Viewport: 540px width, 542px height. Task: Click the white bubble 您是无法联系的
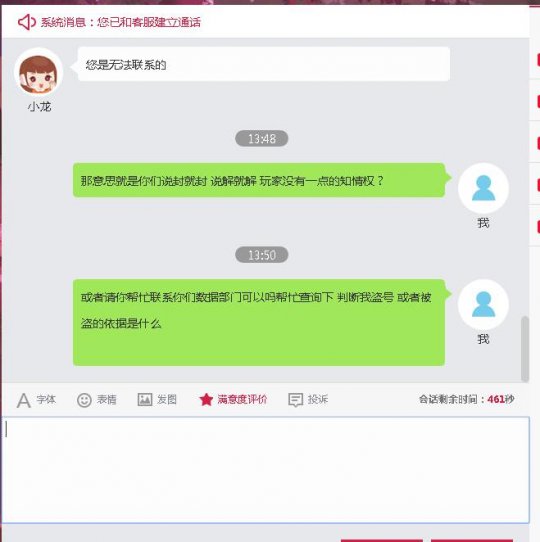264,64
